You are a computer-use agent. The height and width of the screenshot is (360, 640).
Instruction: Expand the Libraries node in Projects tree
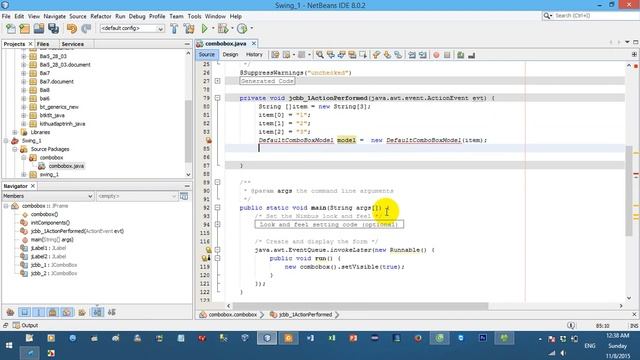(x=15, y=132)
